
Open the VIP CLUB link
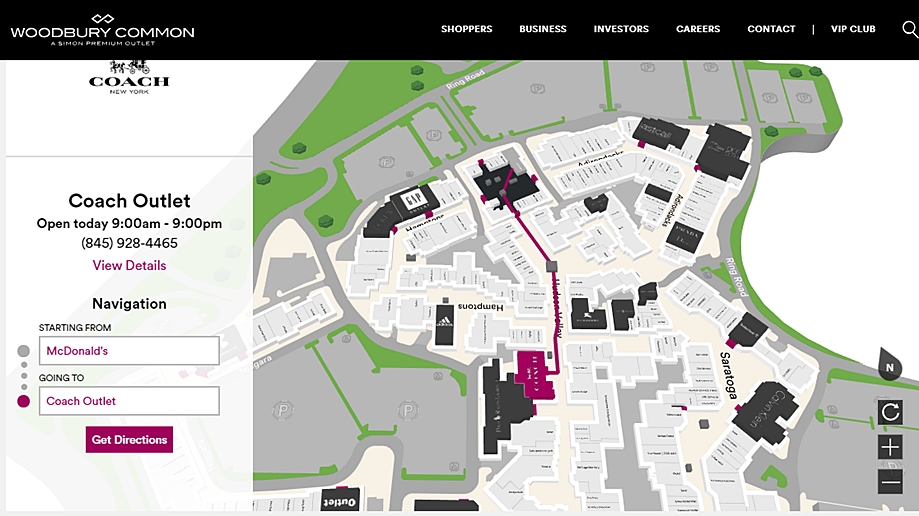(x=853, y=29)
